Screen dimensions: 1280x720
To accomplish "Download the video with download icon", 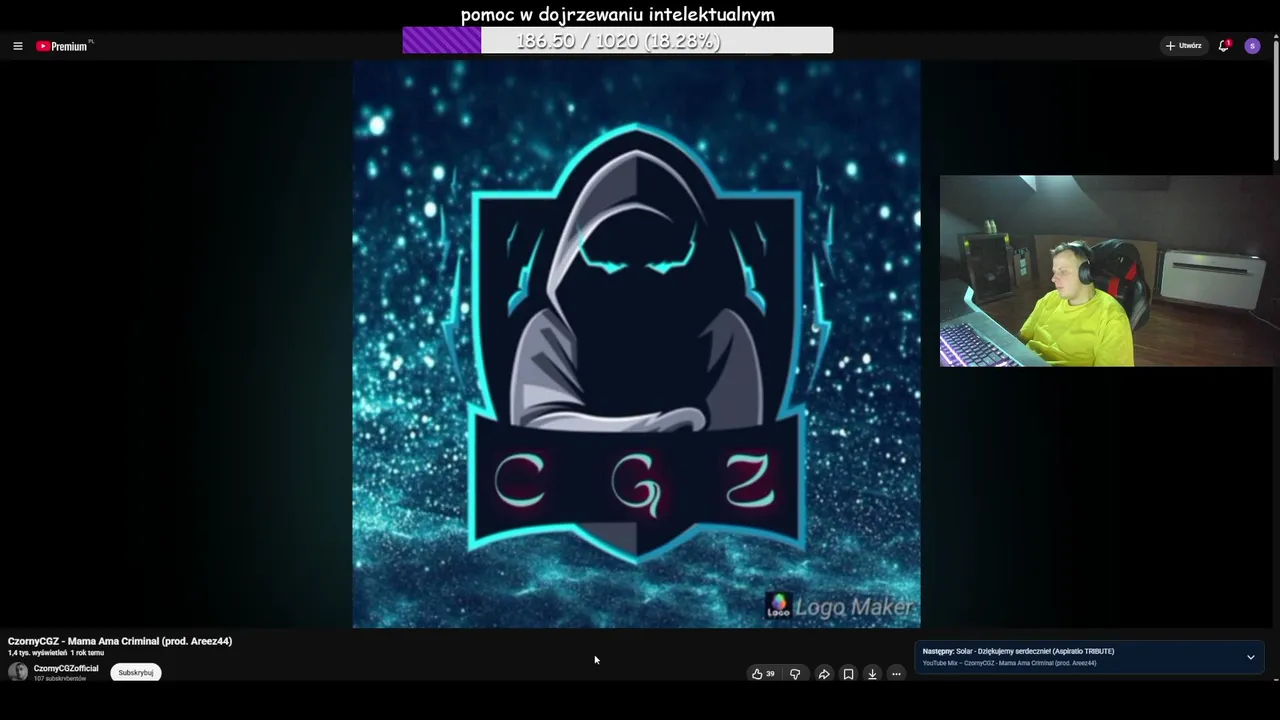I will pos(872,674).
